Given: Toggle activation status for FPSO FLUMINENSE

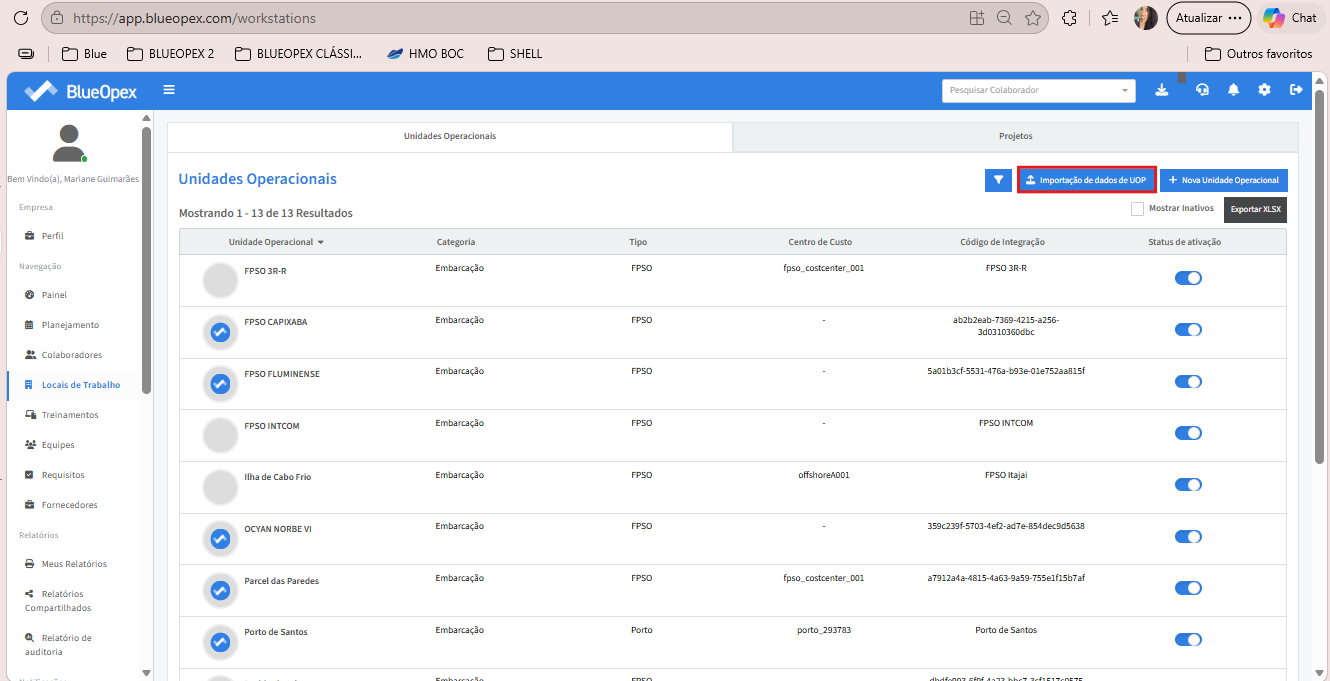Looking at the screenshot, I should pos(1188,381).
